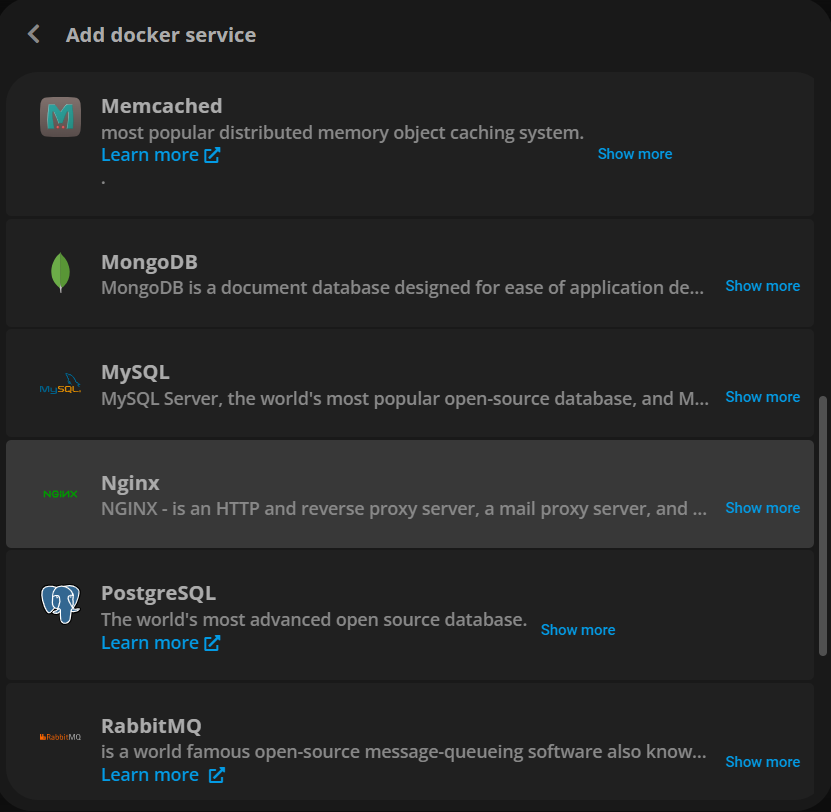Show more of the MySQL description
Image resolution: width=831 pixels, height=812 pixels.
762,397
